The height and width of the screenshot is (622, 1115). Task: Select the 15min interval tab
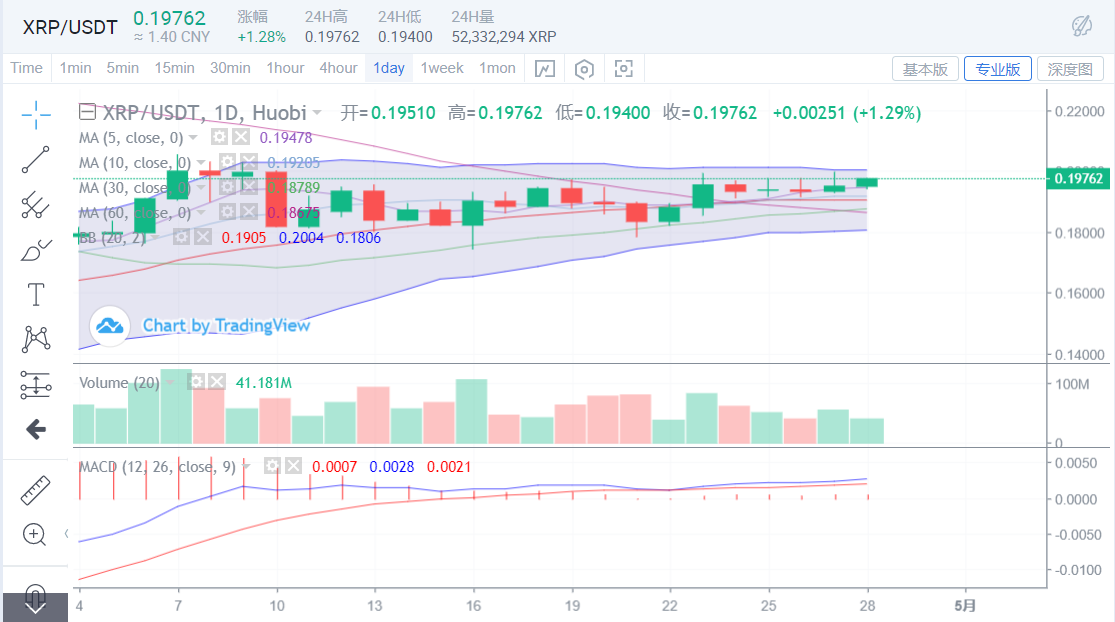174,68
